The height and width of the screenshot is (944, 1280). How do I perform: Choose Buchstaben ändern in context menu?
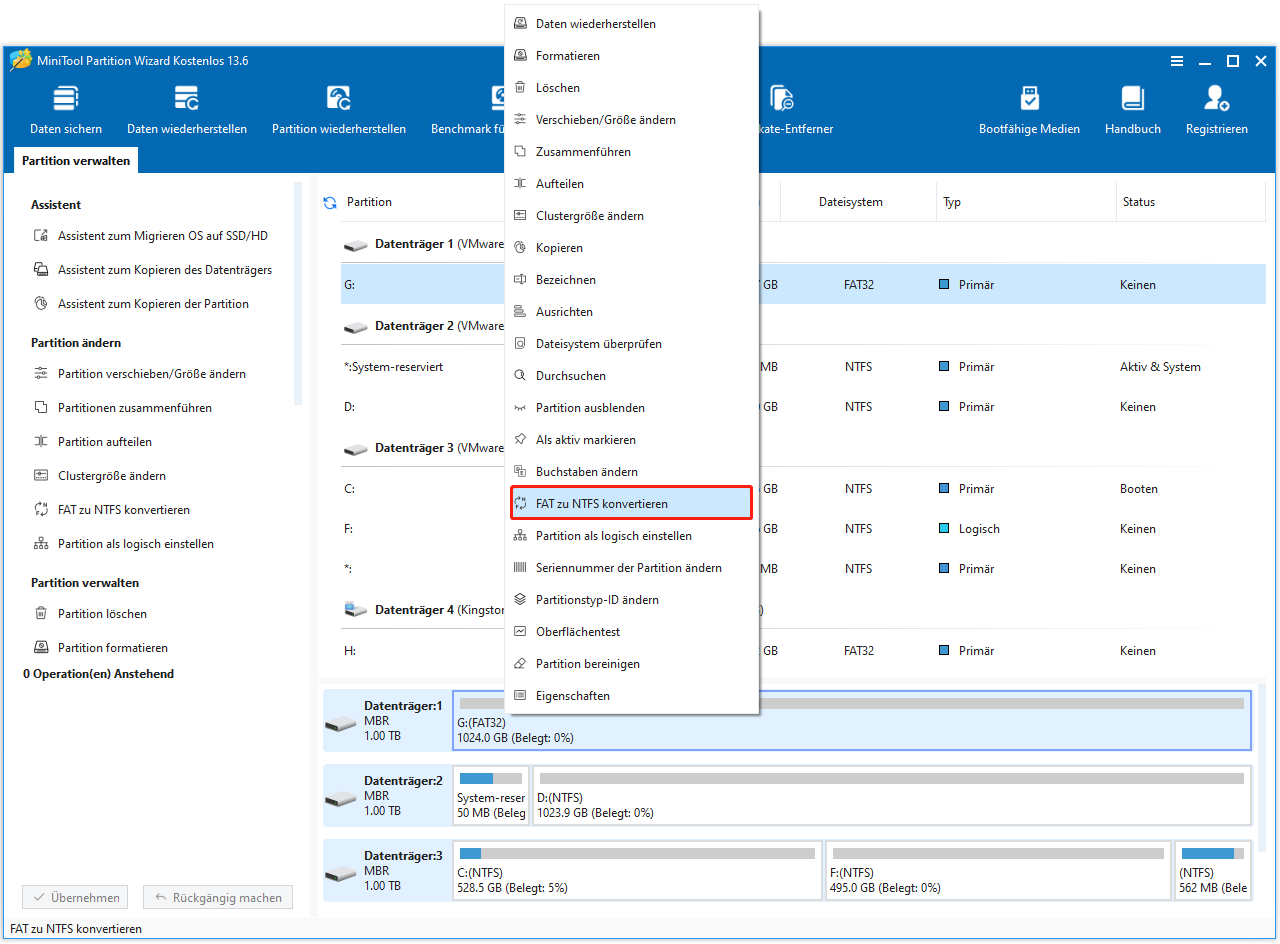(x=631, y=472)
